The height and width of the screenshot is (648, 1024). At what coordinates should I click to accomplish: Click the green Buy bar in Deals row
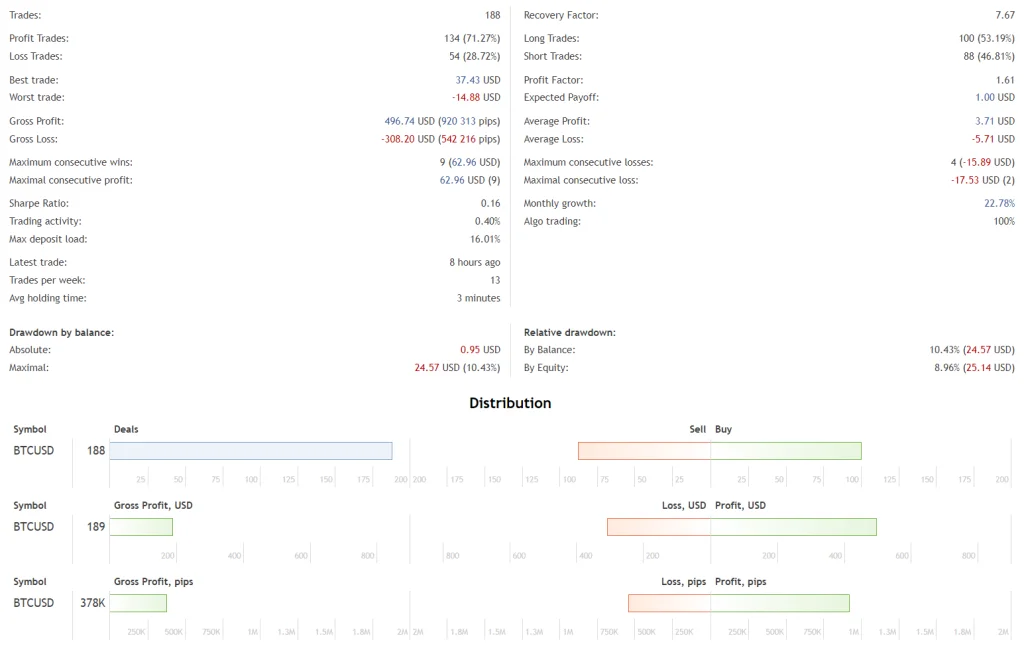pyautogui.click(x=786, y=451)
